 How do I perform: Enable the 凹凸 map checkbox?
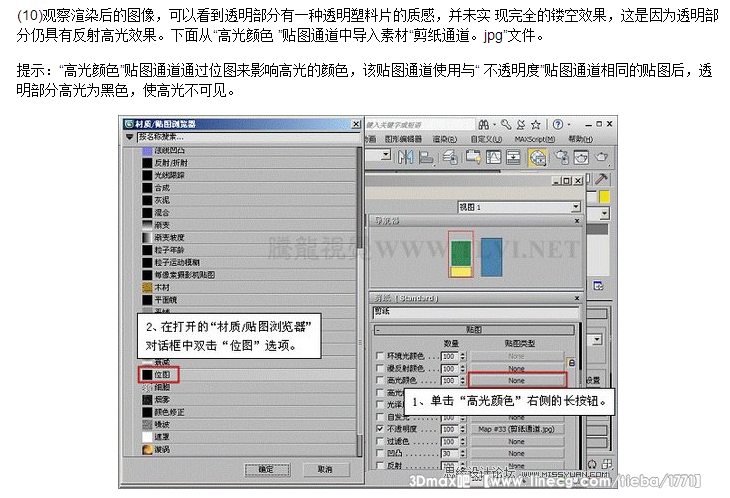tap(380, 453)
